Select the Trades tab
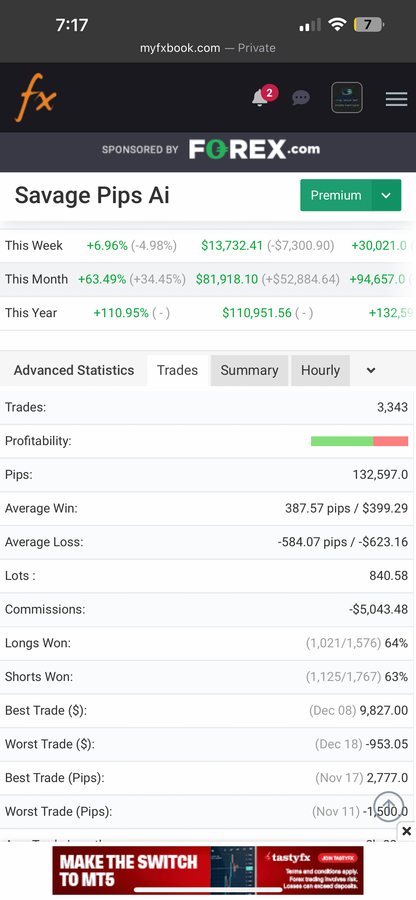Image resolution: width=416 pixels, height=900 pixels. [x=177, y=370]
